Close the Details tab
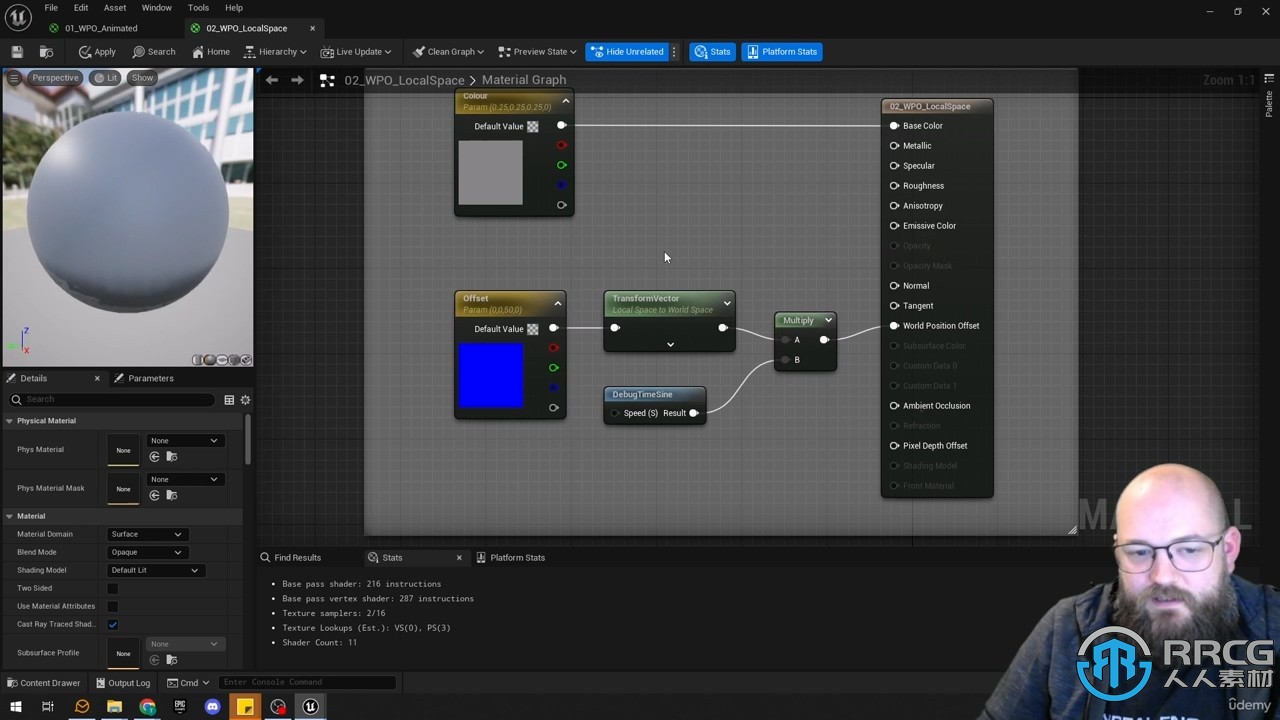 tap(97, 378)
